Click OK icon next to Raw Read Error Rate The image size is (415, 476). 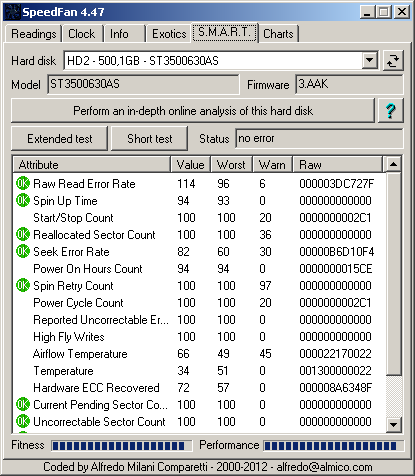point(23,183)
